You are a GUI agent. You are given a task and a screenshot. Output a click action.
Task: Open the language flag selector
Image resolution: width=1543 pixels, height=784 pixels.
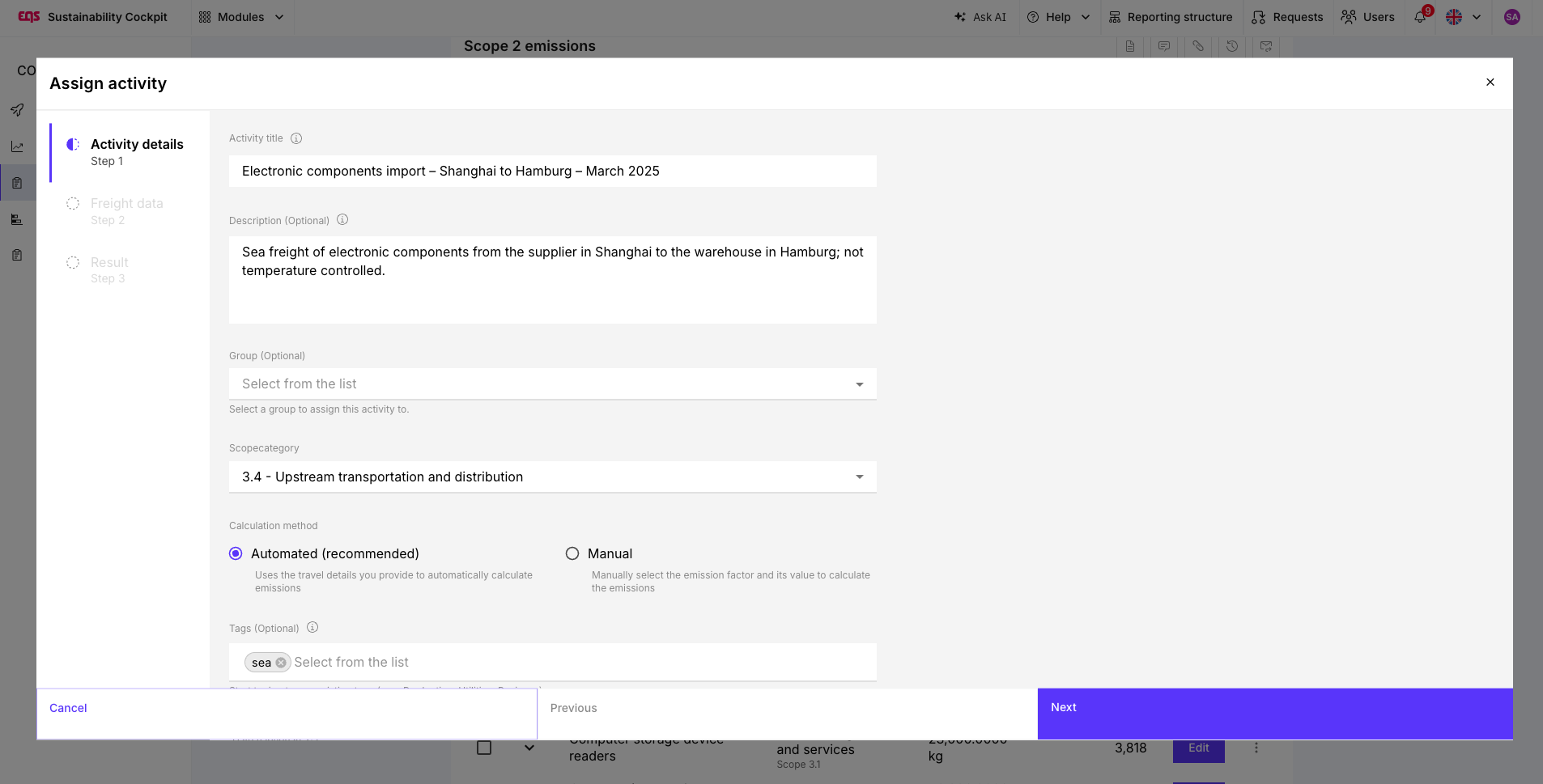pos(1464,17)
